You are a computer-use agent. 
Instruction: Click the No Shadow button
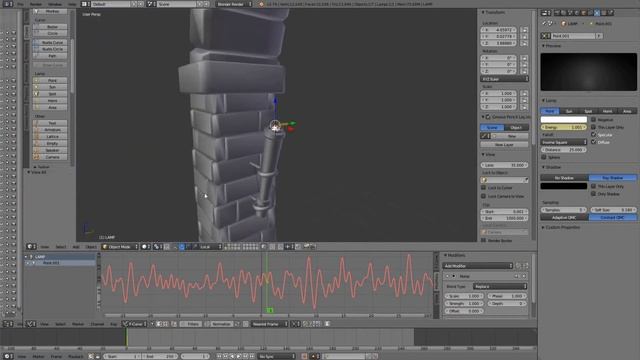click(x=564, y=178)
